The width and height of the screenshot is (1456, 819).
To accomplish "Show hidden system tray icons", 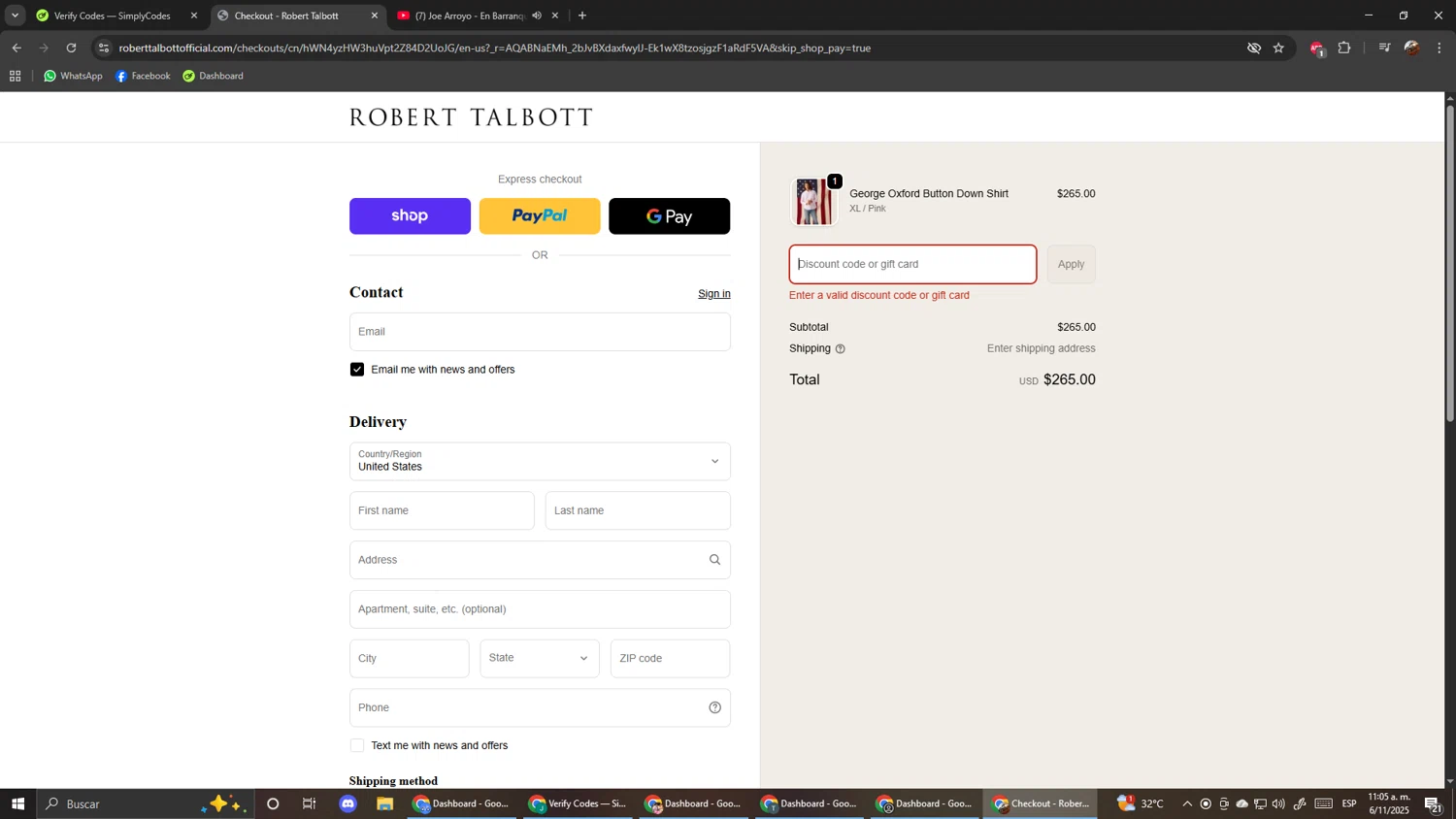I will 1187,803.
